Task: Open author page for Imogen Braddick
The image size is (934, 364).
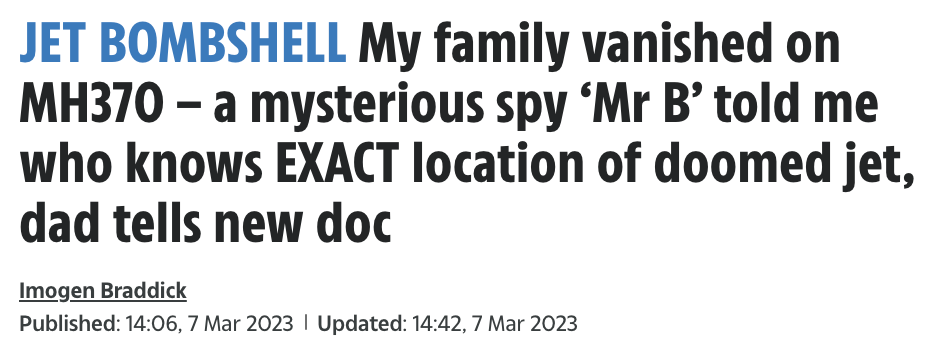Action: (103, 291)
